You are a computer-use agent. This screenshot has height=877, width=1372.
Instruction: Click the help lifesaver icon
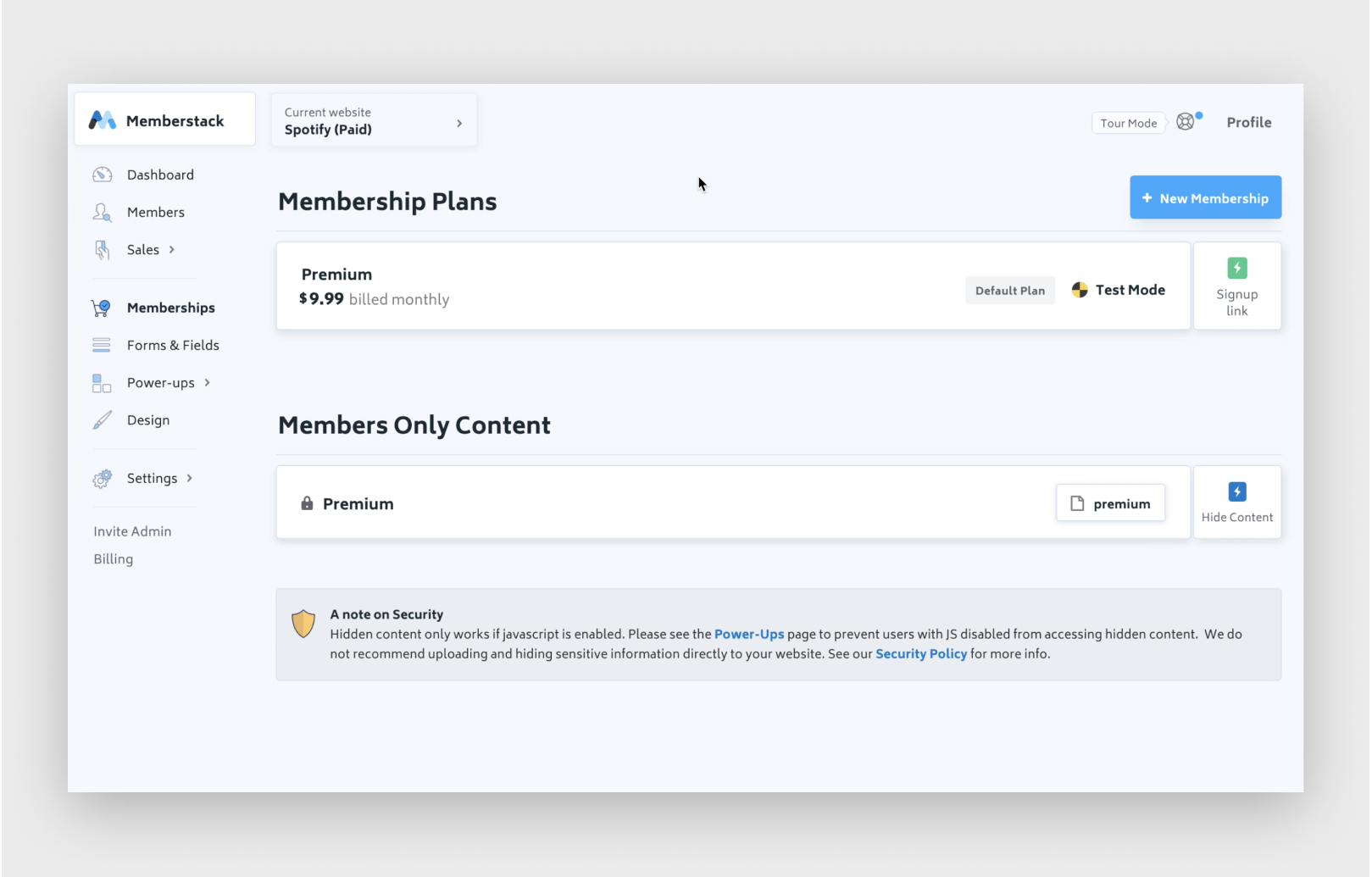(1185, 121)
